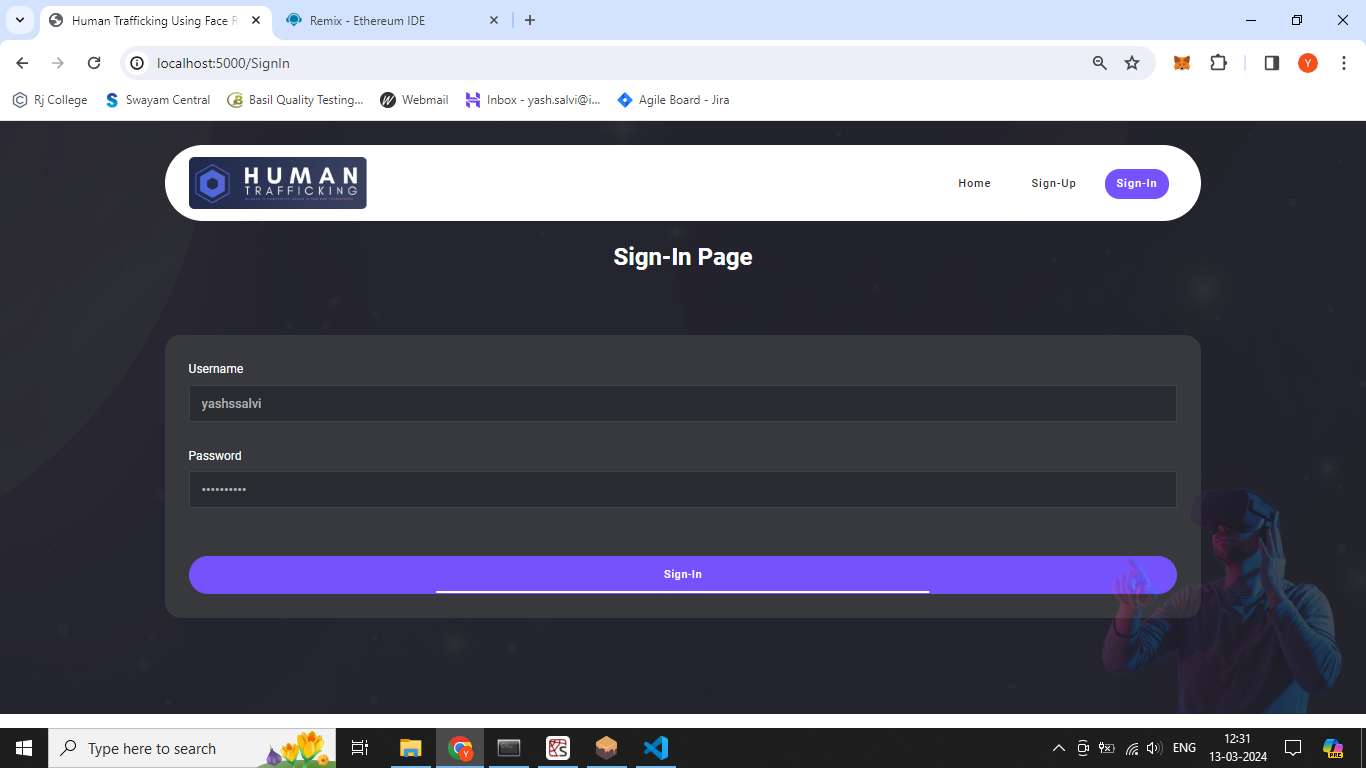1366x768 pixels.
Task: Open the Home navigation menu item
Action: [x=974, y=184]
